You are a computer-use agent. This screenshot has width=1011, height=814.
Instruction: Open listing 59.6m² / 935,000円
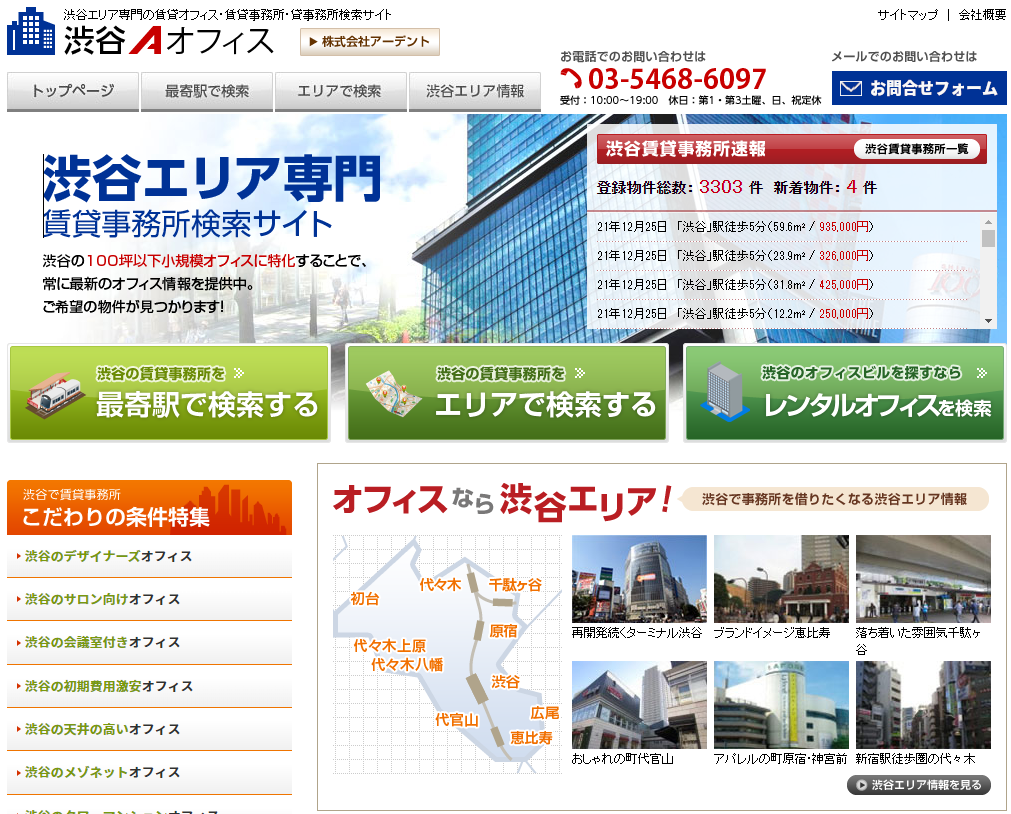[735, 227]
